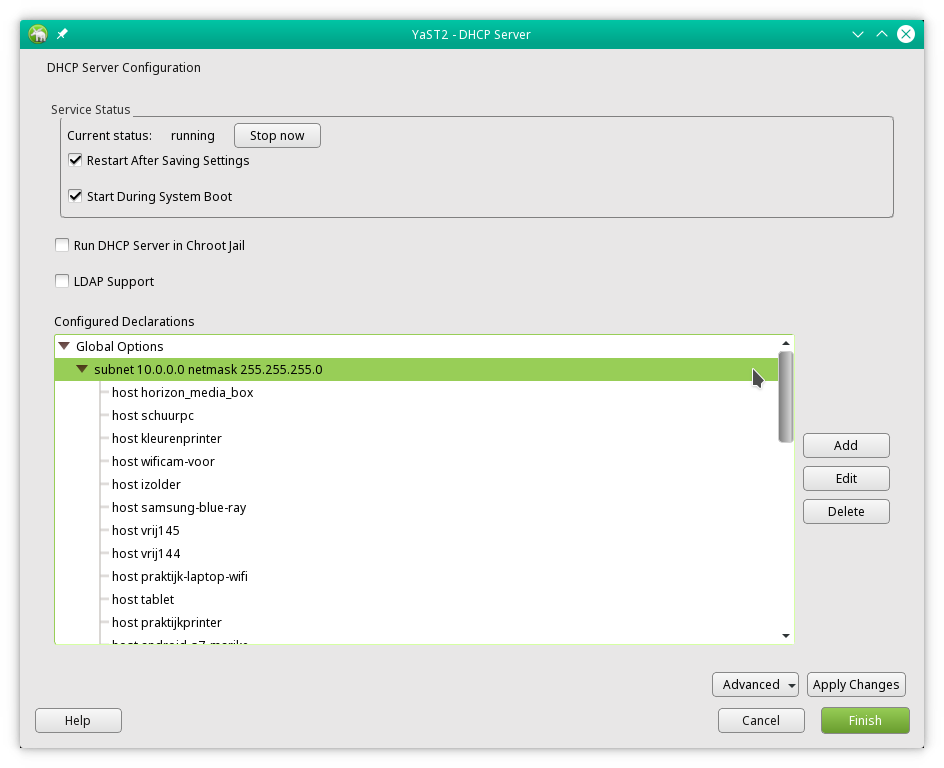Maximize window using the up chevron icon
The height and width of the screenshot is (768, 944).
point(881,34)
